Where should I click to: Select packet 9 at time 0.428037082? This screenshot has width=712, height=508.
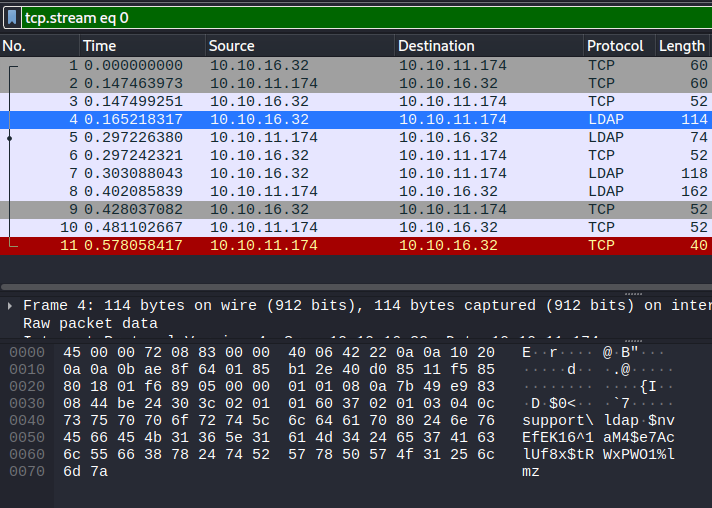pyautogui.click(x=356, y=210)
